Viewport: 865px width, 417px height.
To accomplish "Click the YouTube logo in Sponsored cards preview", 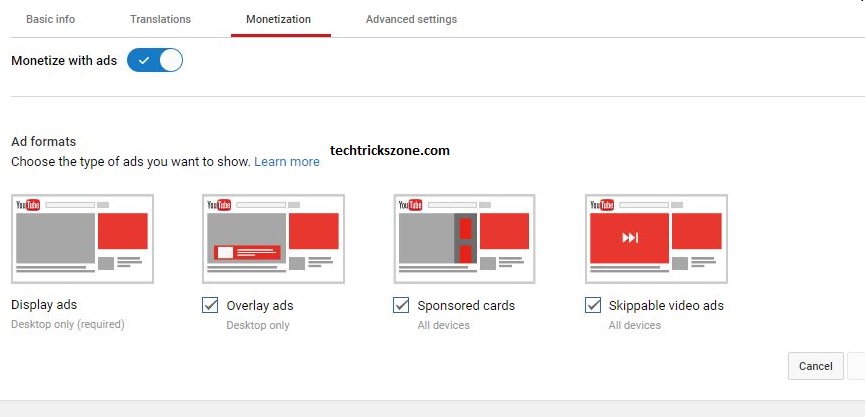I will (x=411, y=205).
